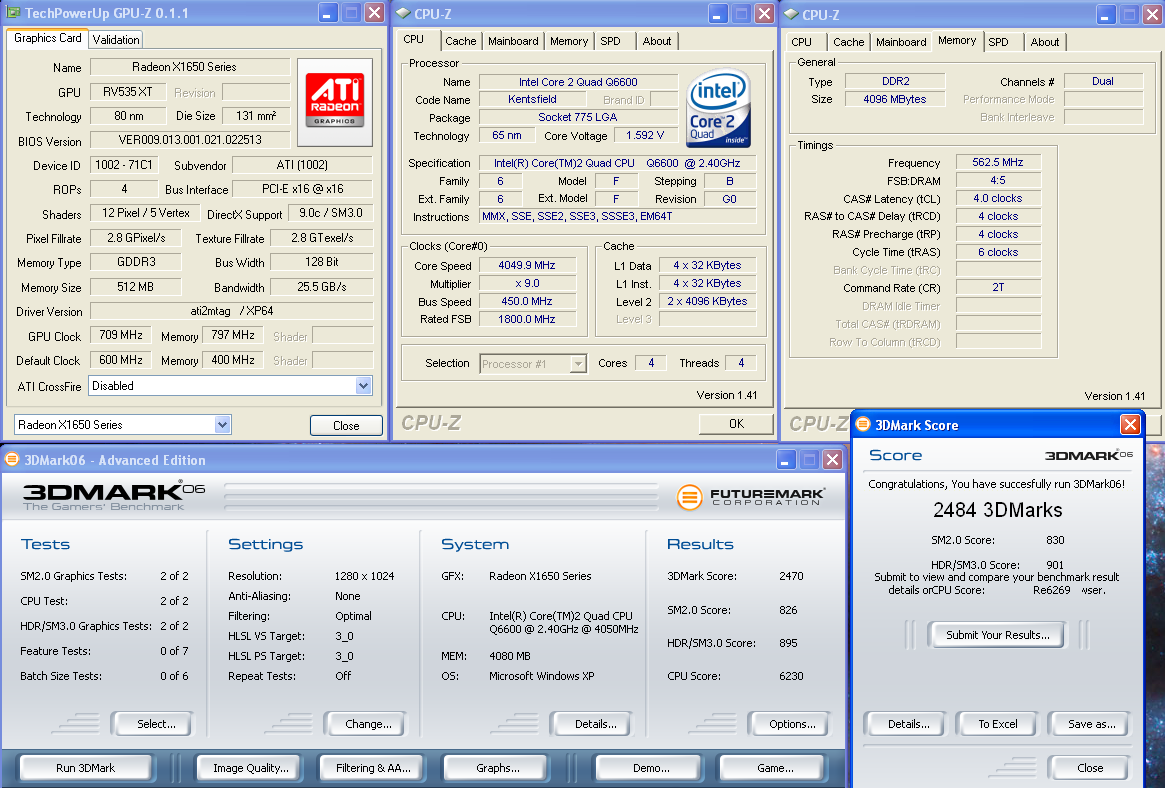Click Submit Your Results...
This screenshot has width=1165, height=788.
pyautogui.click(x=996, y=635)
